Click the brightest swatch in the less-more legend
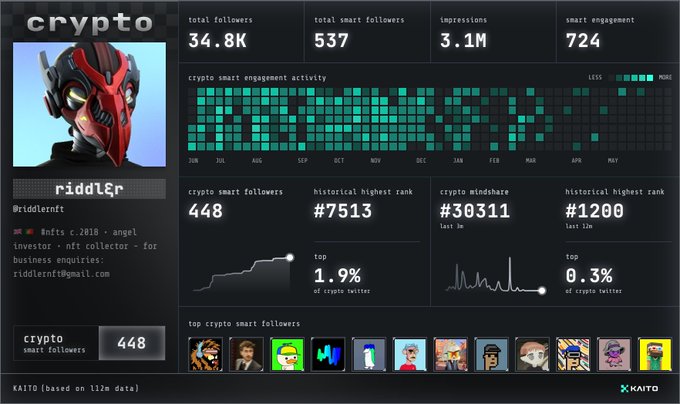Viewport: 680px width, 404px height. pyautogui.click(x=650, y=78)
